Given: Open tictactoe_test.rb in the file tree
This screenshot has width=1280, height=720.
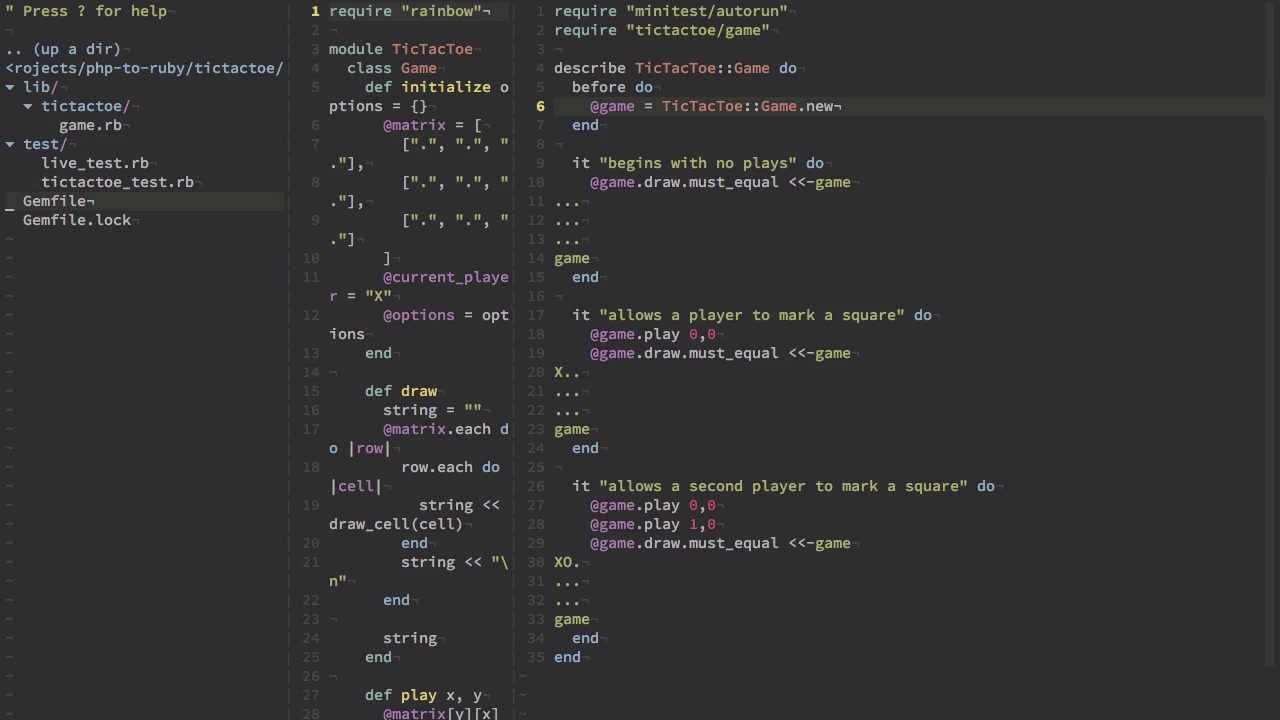Looking at the screenshot, I should point(117,182).
